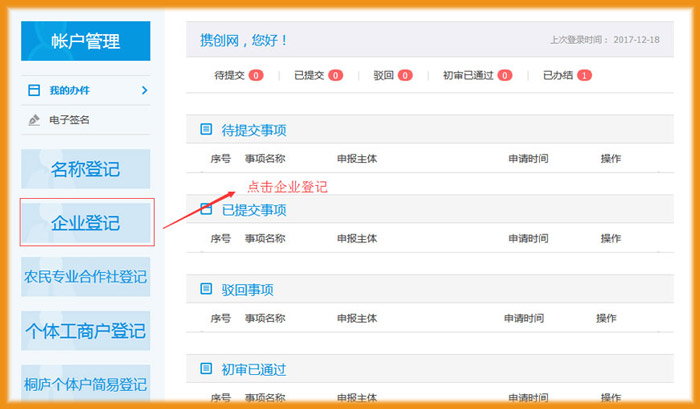Viewport: 700px width, 409px height.
Task: Select 桐庐个体户简易登记 option
Action: click(85, 384)
